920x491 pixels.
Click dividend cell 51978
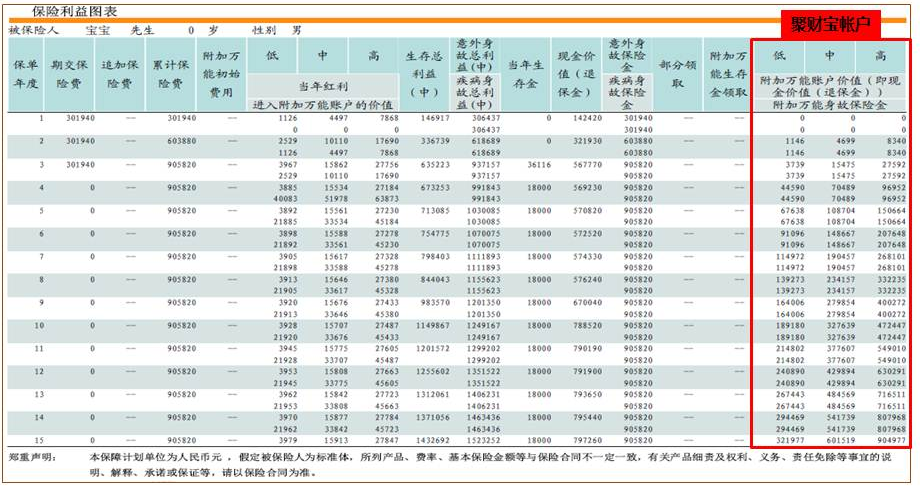coord(336,199)
